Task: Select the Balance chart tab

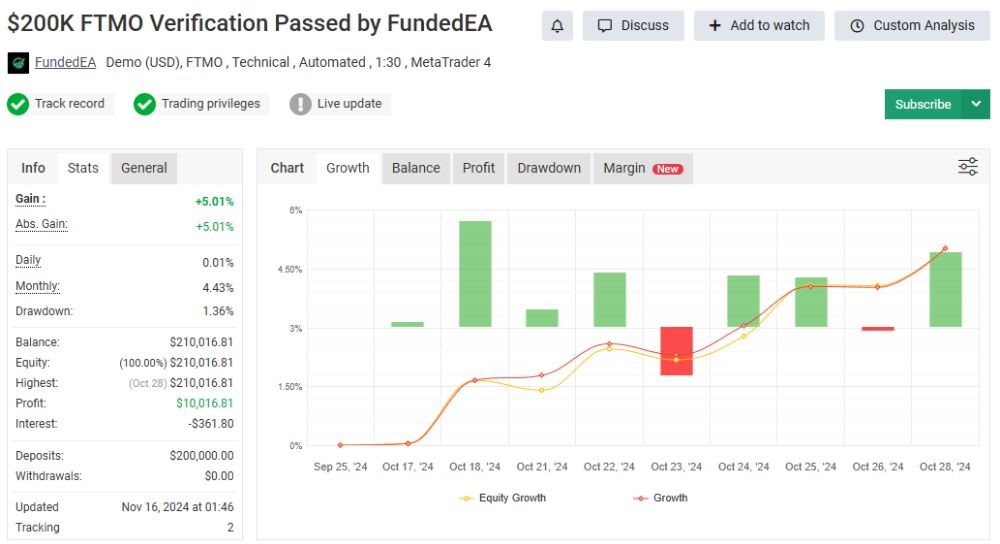Action: (416, 168)
